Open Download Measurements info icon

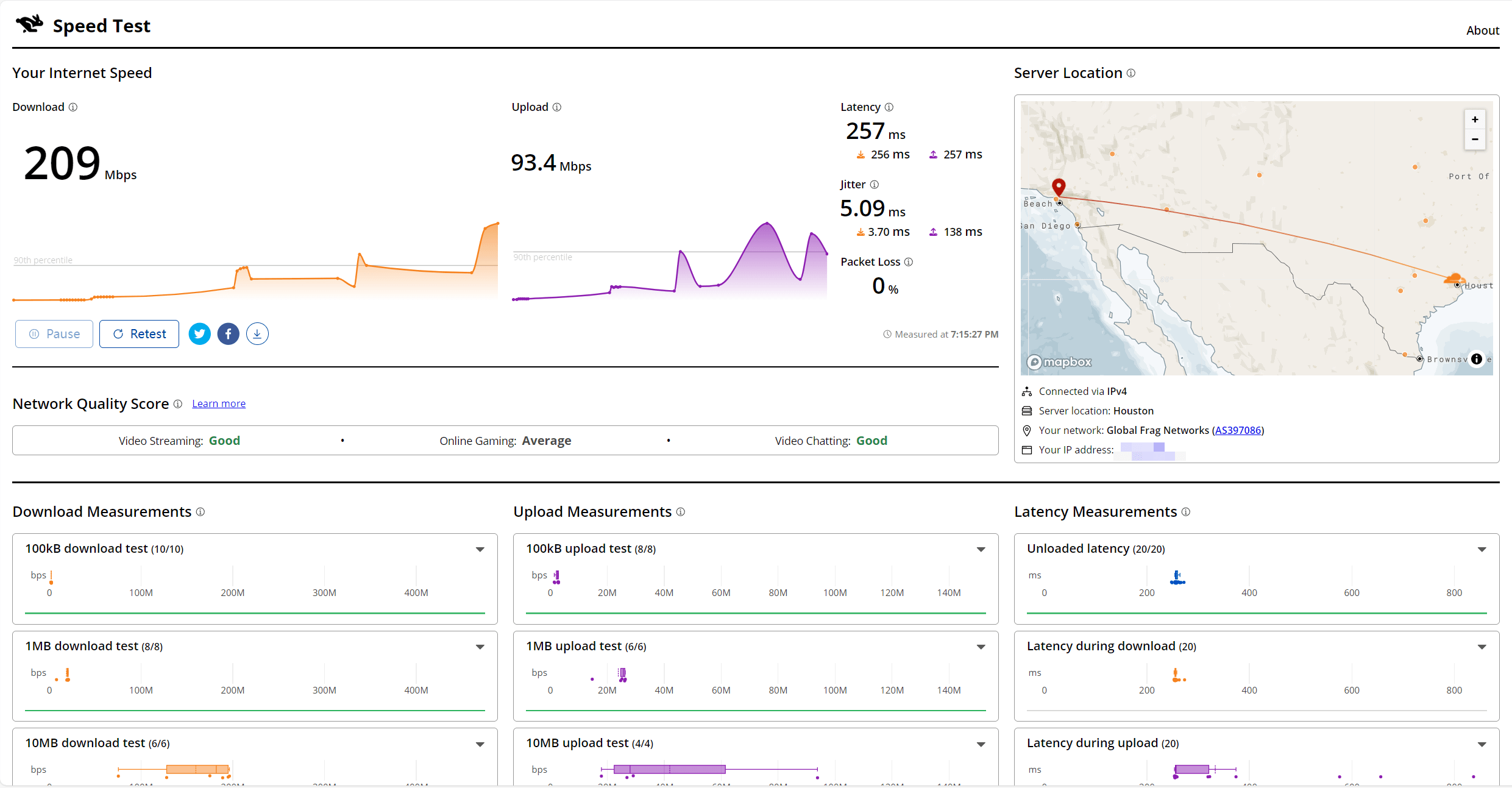(x=201, y=512)
